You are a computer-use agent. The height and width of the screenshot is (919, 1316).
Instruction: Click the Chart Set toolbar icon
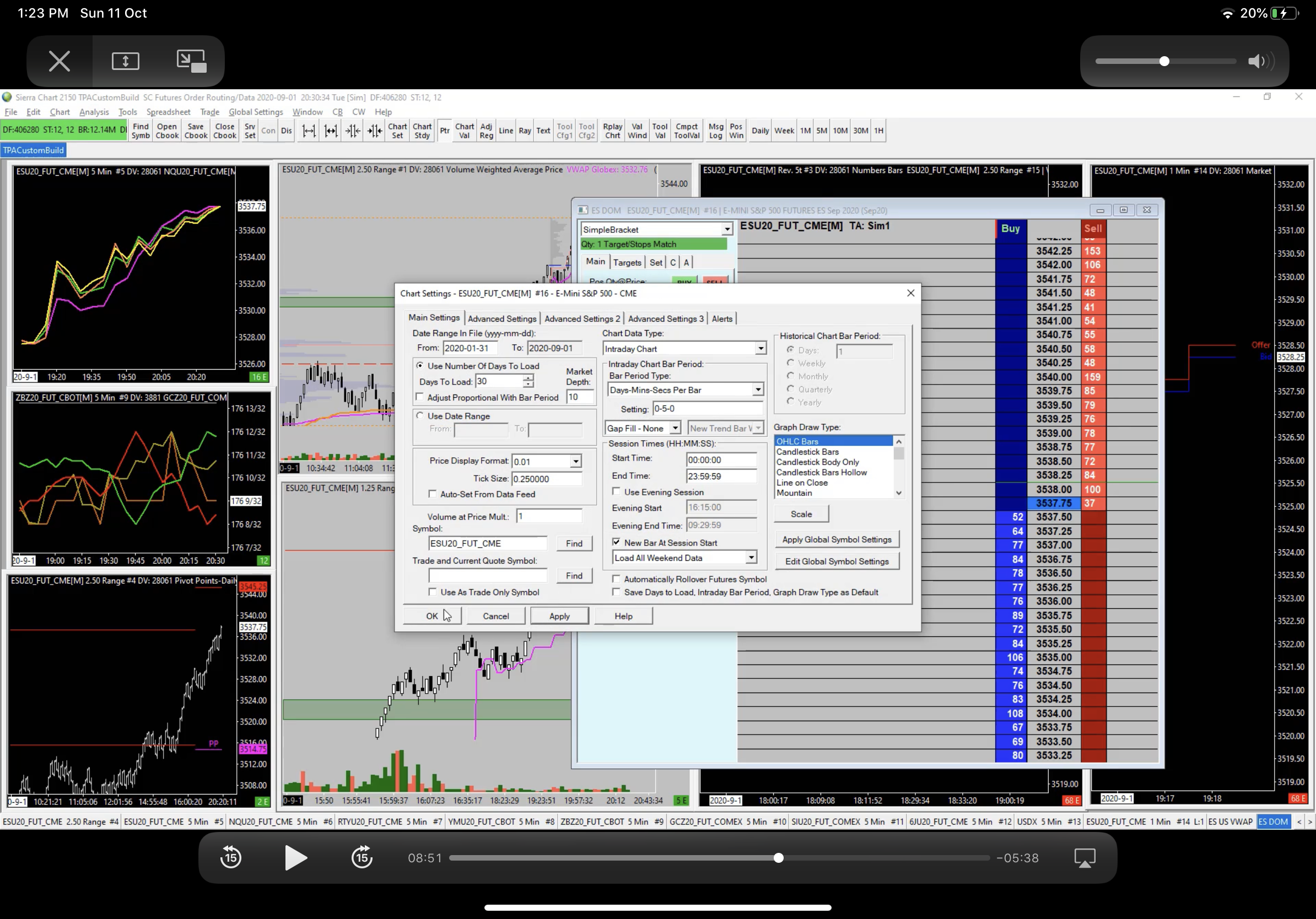397,131
